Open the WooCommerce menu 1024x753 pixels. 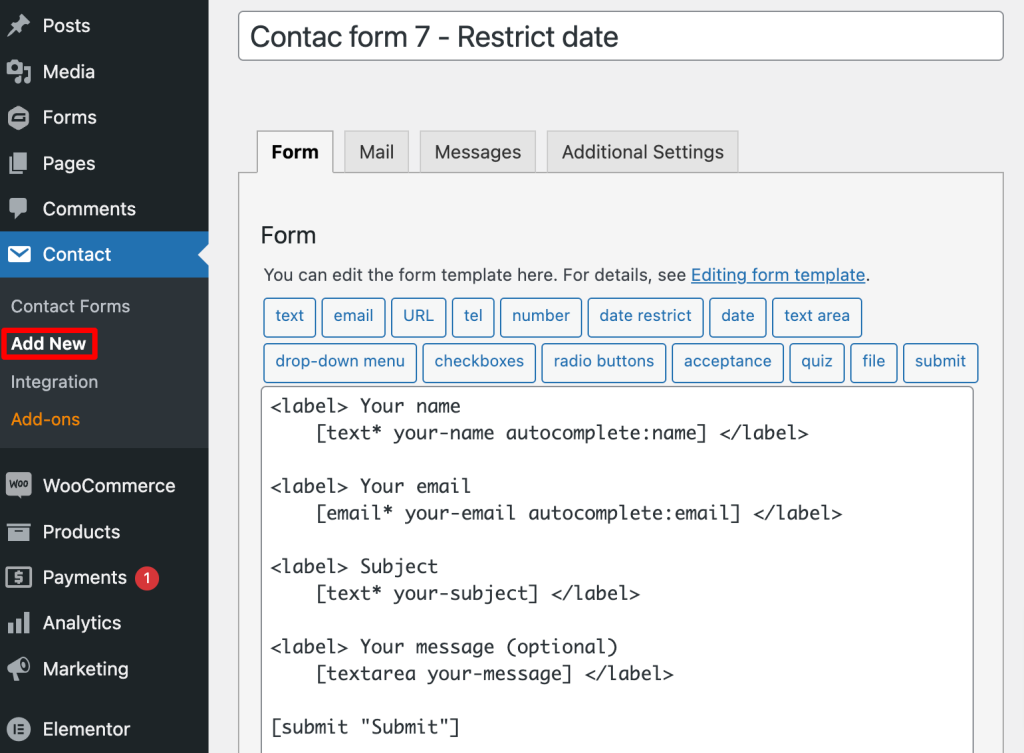pos(104,485)
